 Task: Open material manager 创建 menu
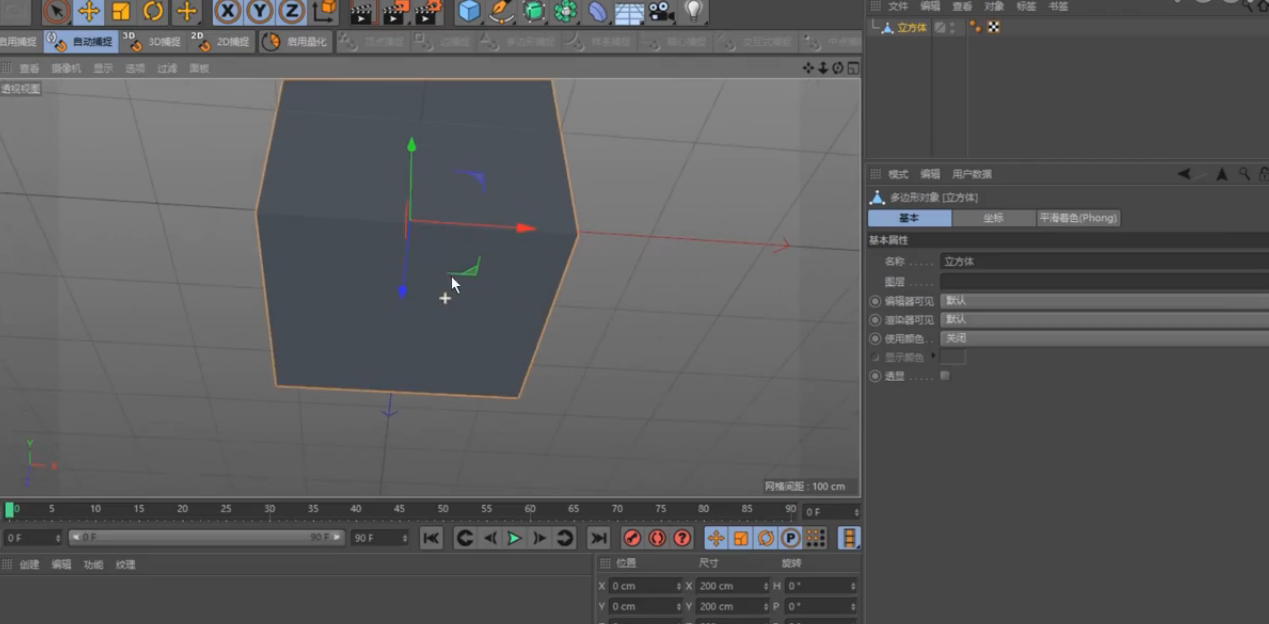pos(29,564)
